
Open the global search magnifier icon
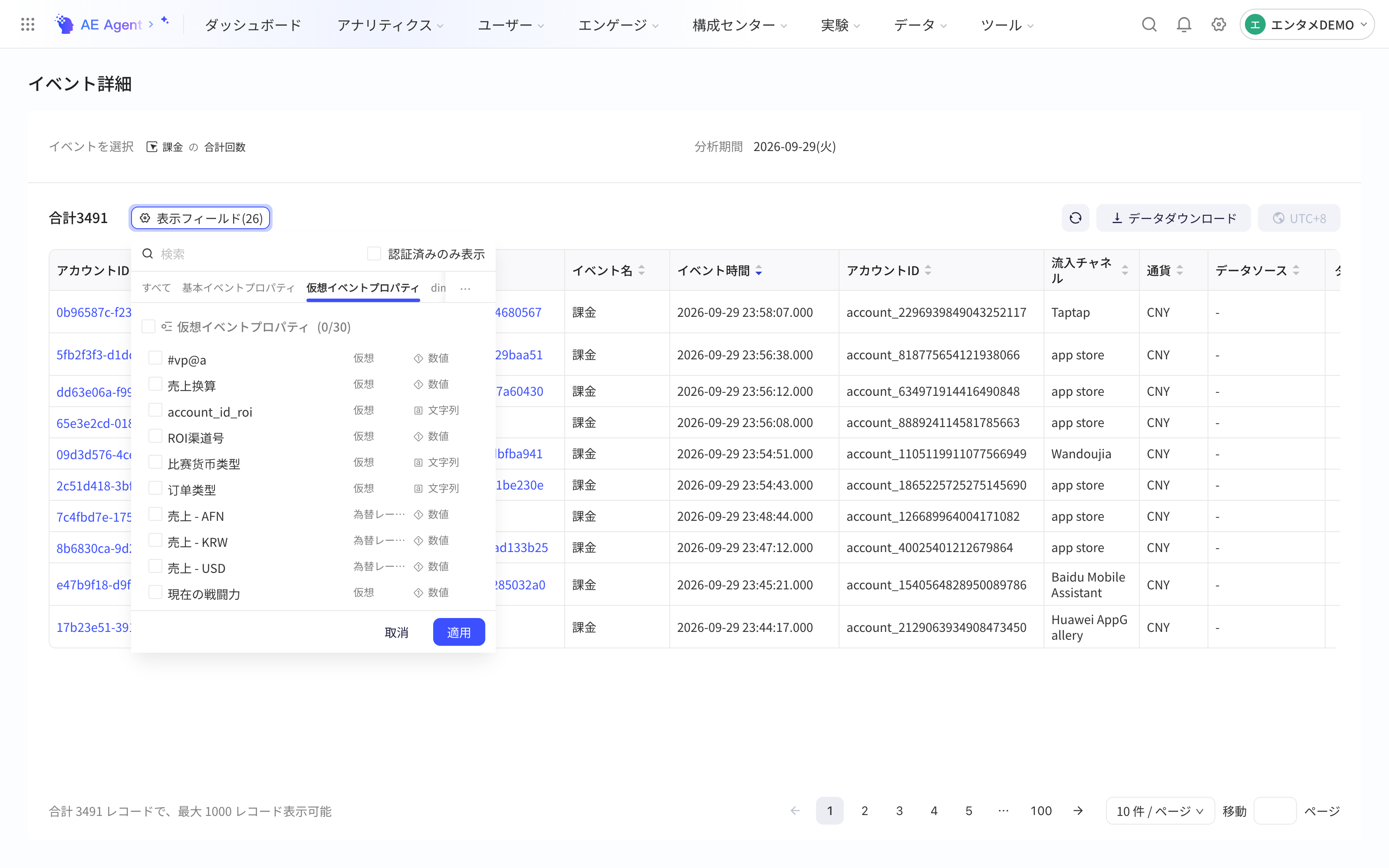click(x=1149, y=24)
